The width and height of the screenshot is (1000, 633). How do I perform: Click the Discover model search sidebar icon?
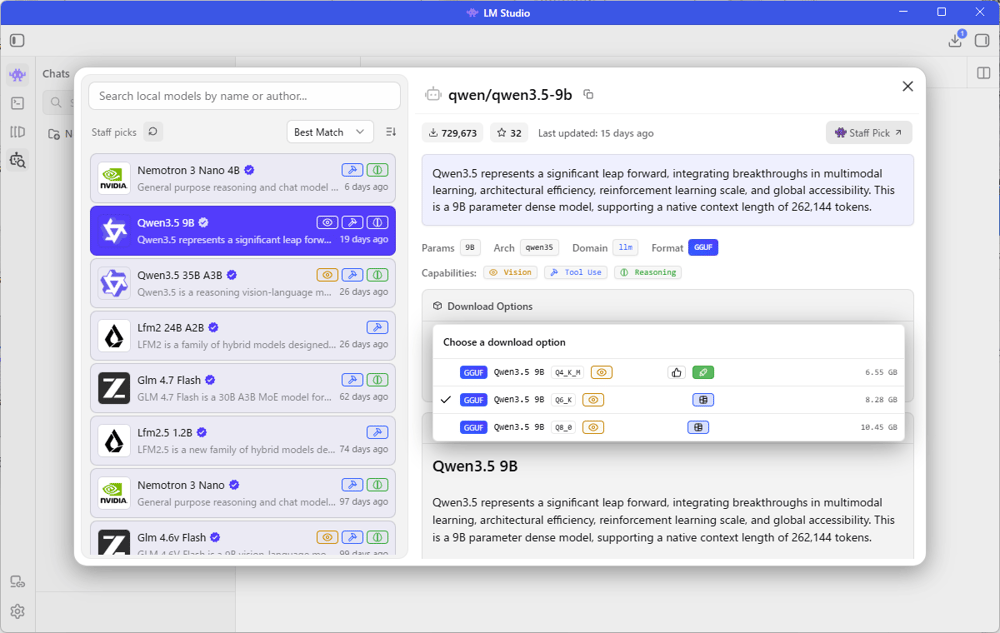pos(17,160)
